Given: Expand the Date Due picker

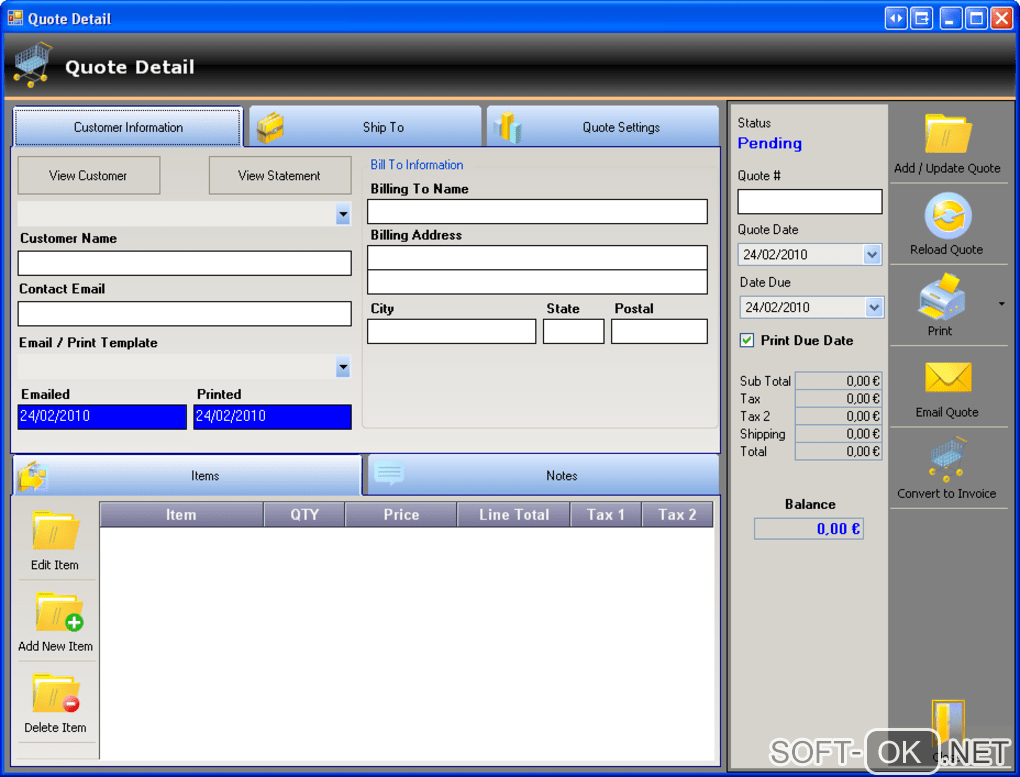Looking at the screenshot, I should (x=874, y=307).
